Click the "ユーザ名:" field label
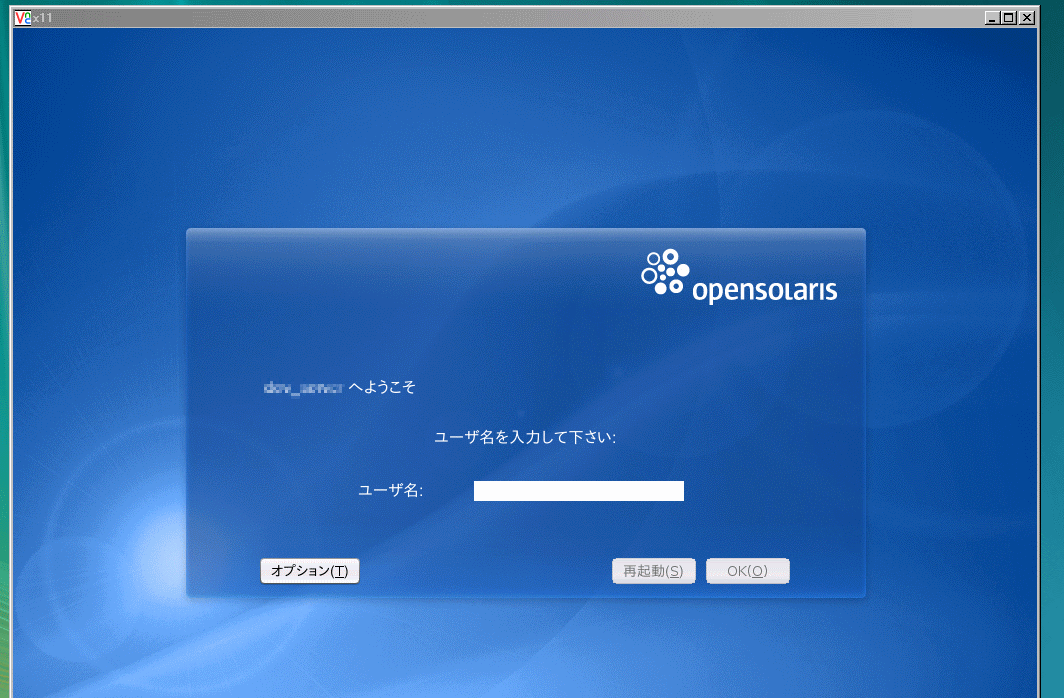Image resolution: width=1064 pixels, height=698 pixels. 390,490
